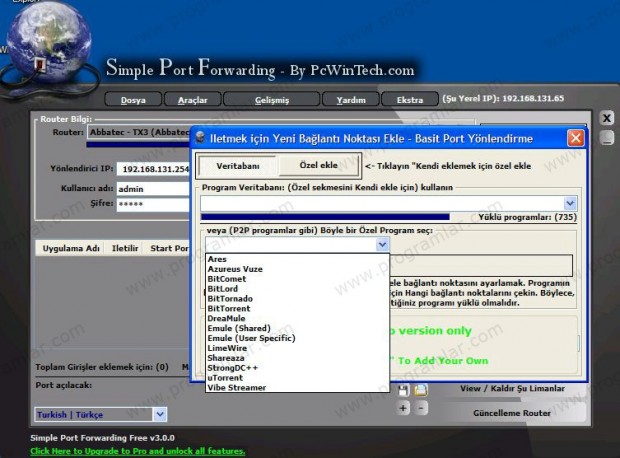Click Uygulama Adı column header
Screen dimensions: 620x458
71,248
